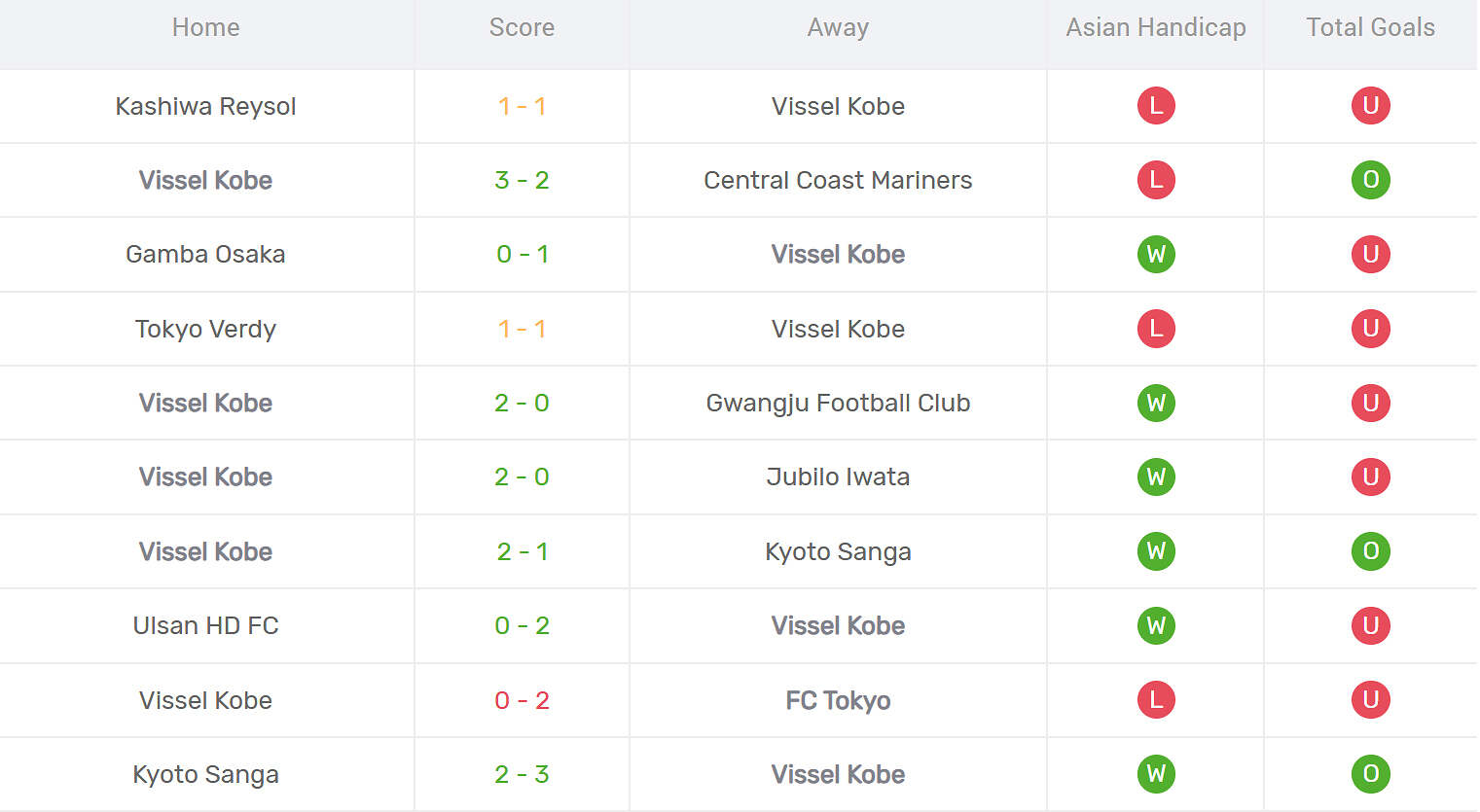The width and height of the screenshot is (1480, 812).
Task: Click the 3 - 2 score vs Central Coast Mariners
Action: pos(522,180)
